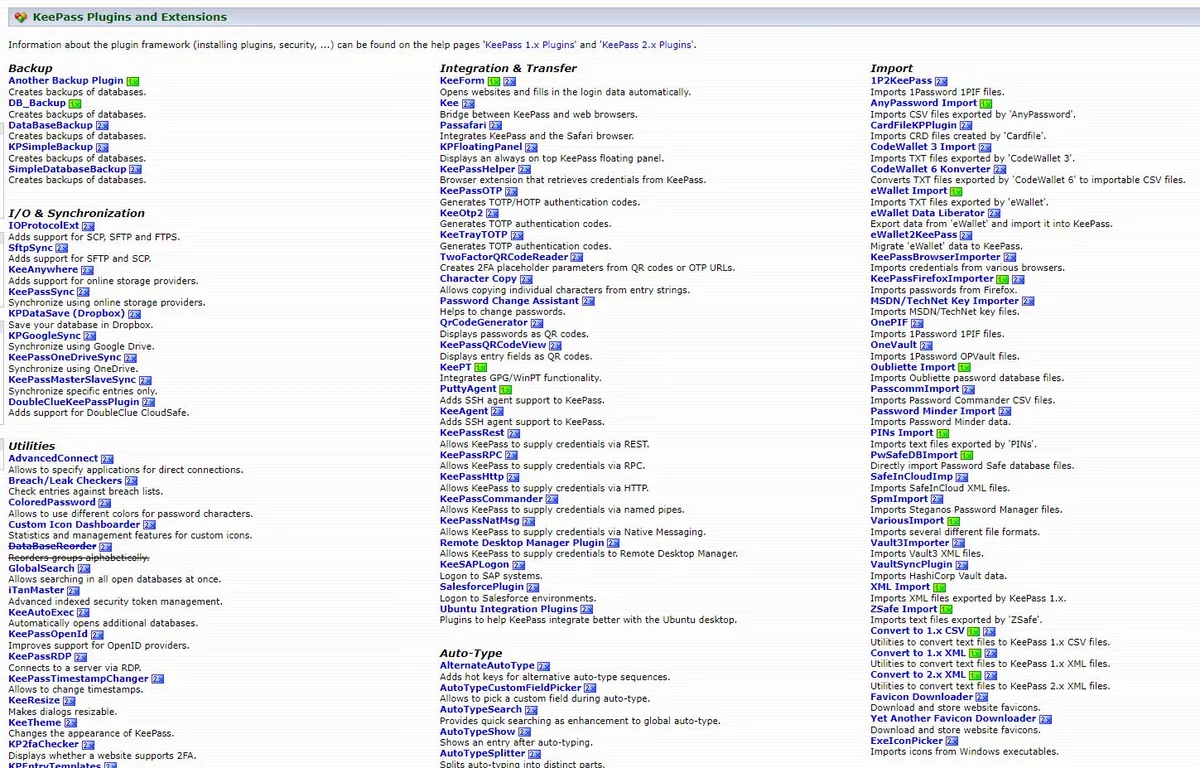Click the 2.x badge beside Favicon Downloader
The width and height of the screenshot is (1200, 768).
[x=984, y=697]
